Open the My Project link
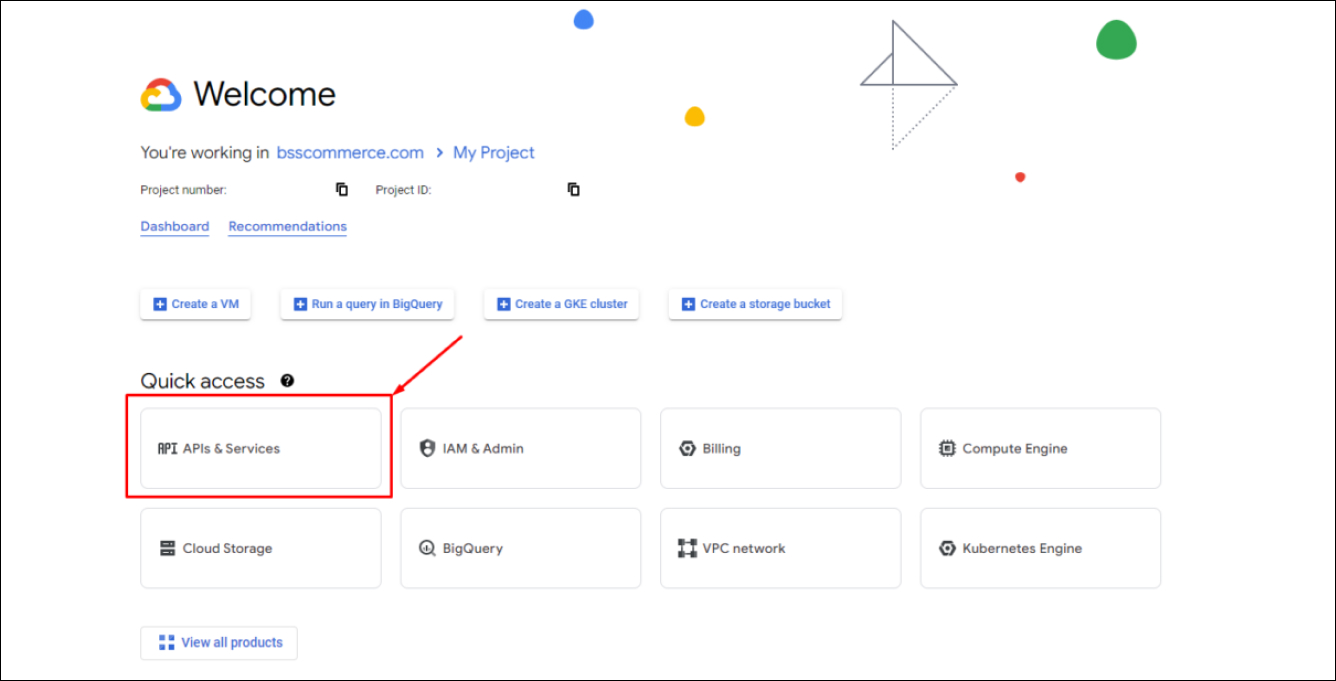Image resolution: width=1336 pixels, height=681 pixels. pos(494,152)
